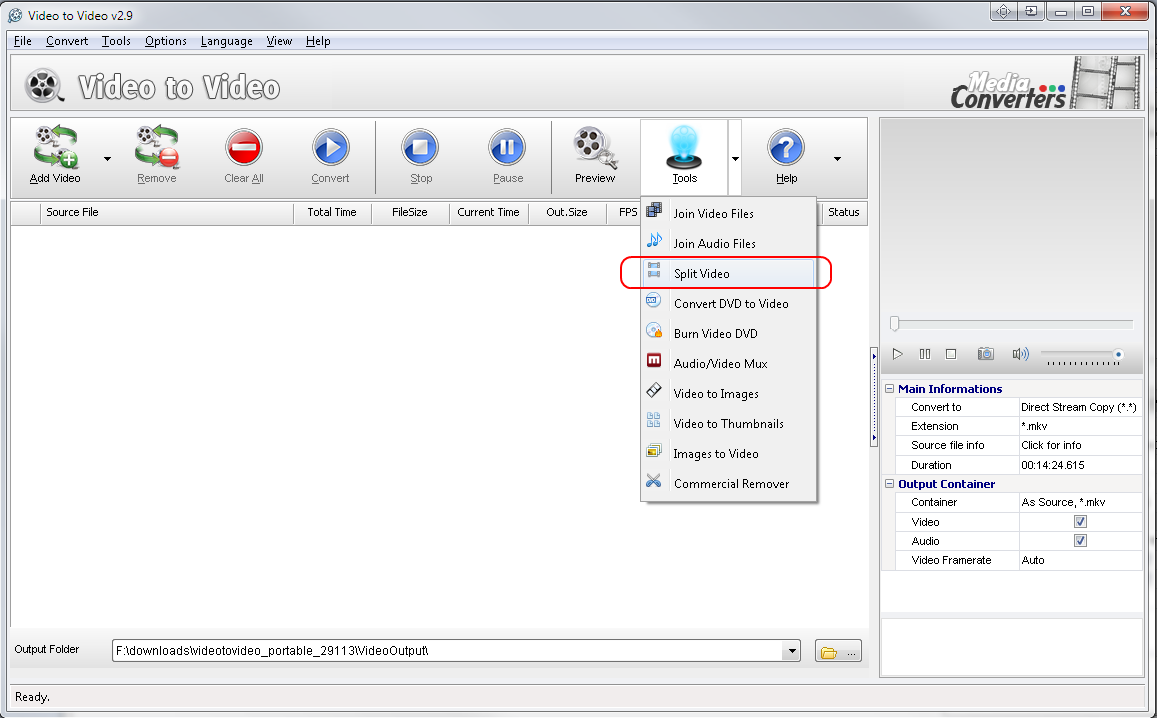Screen dimensions: 1157x718
Task: Click the Auto Video Framerate value
Action: click(1033, 560)
